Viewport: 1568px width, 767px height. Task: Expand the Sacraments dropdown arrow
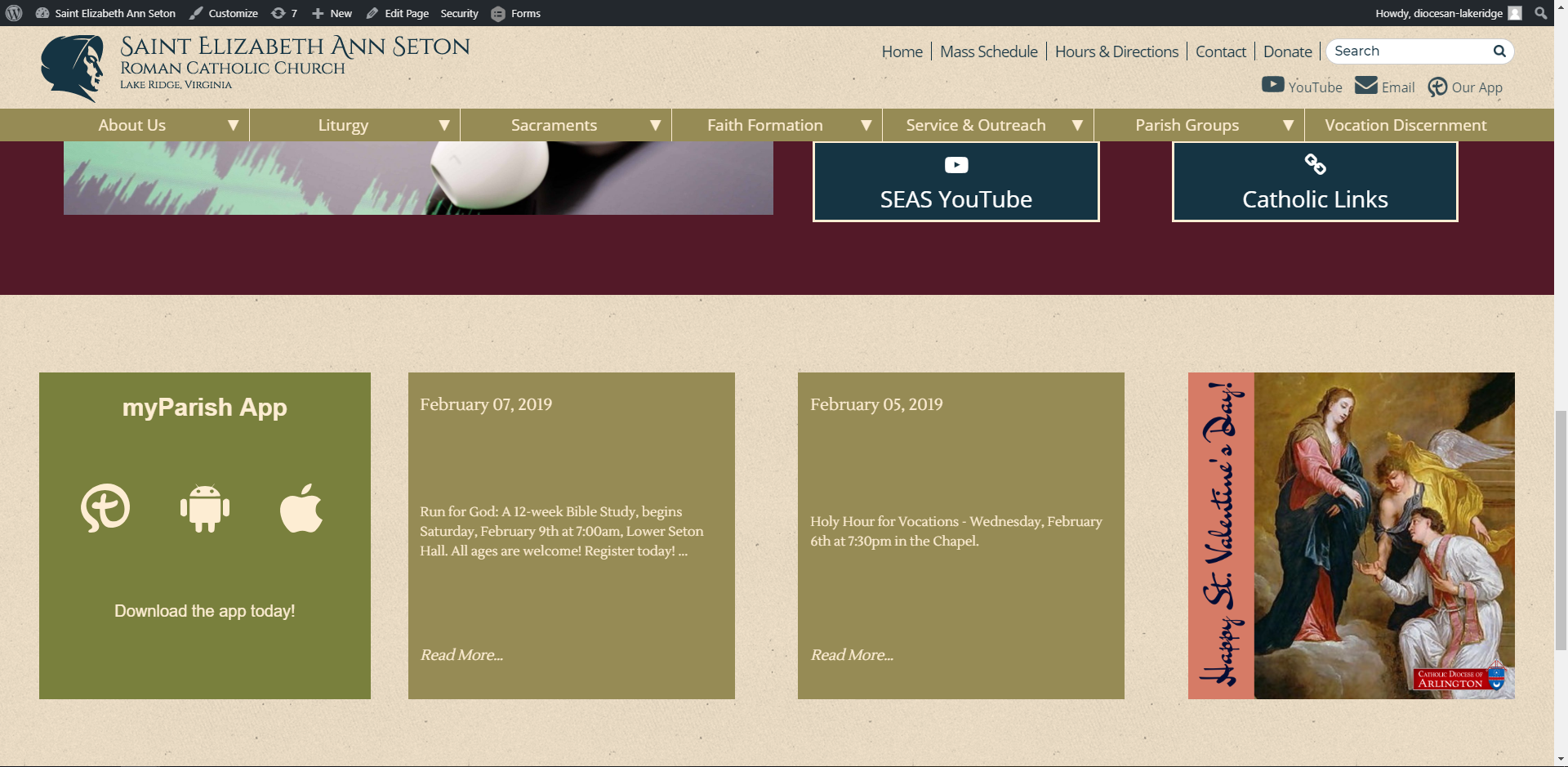point(655,125)
